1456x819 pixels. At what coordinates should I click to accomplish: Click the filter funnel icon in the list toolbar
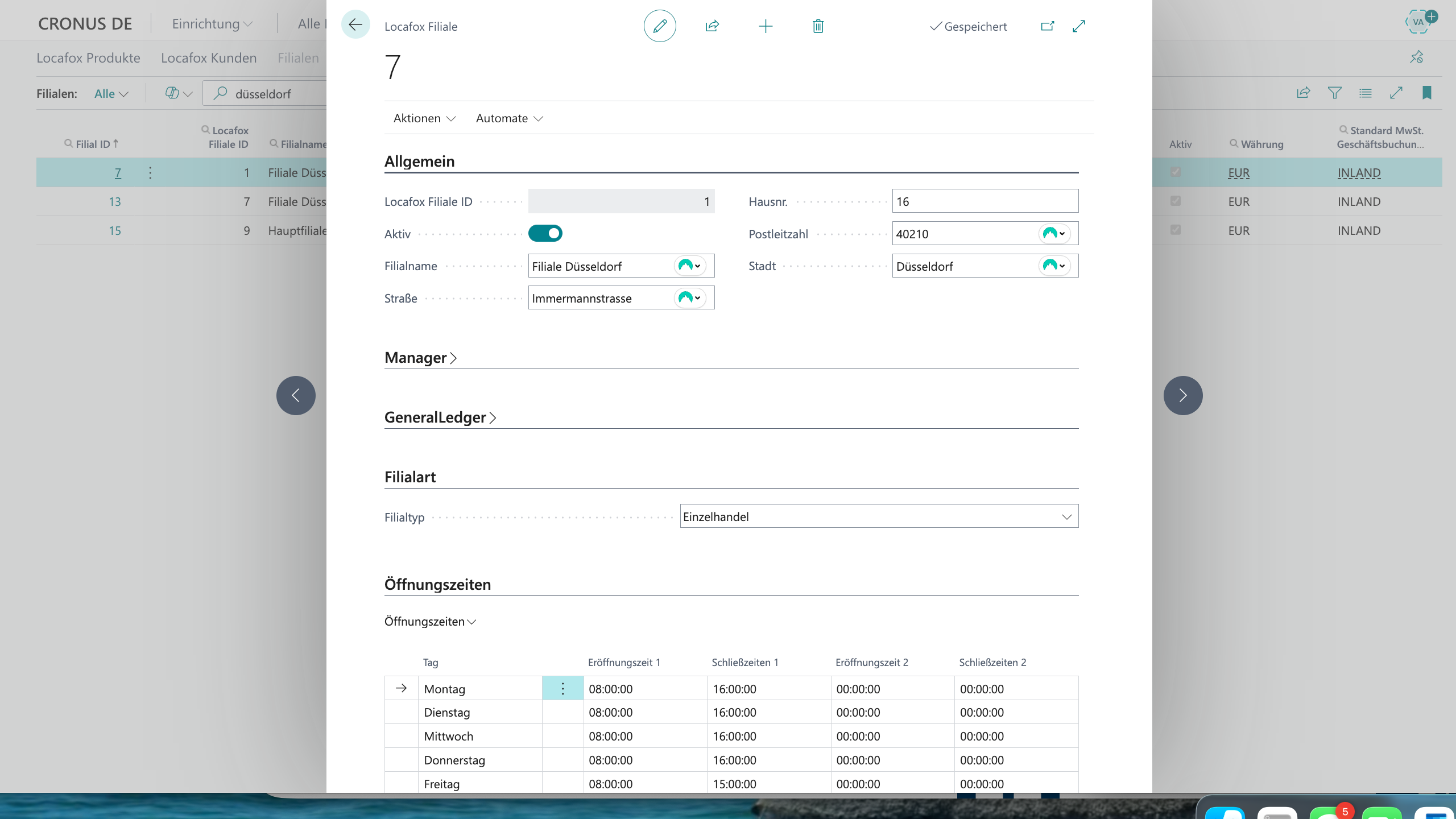1334,93
